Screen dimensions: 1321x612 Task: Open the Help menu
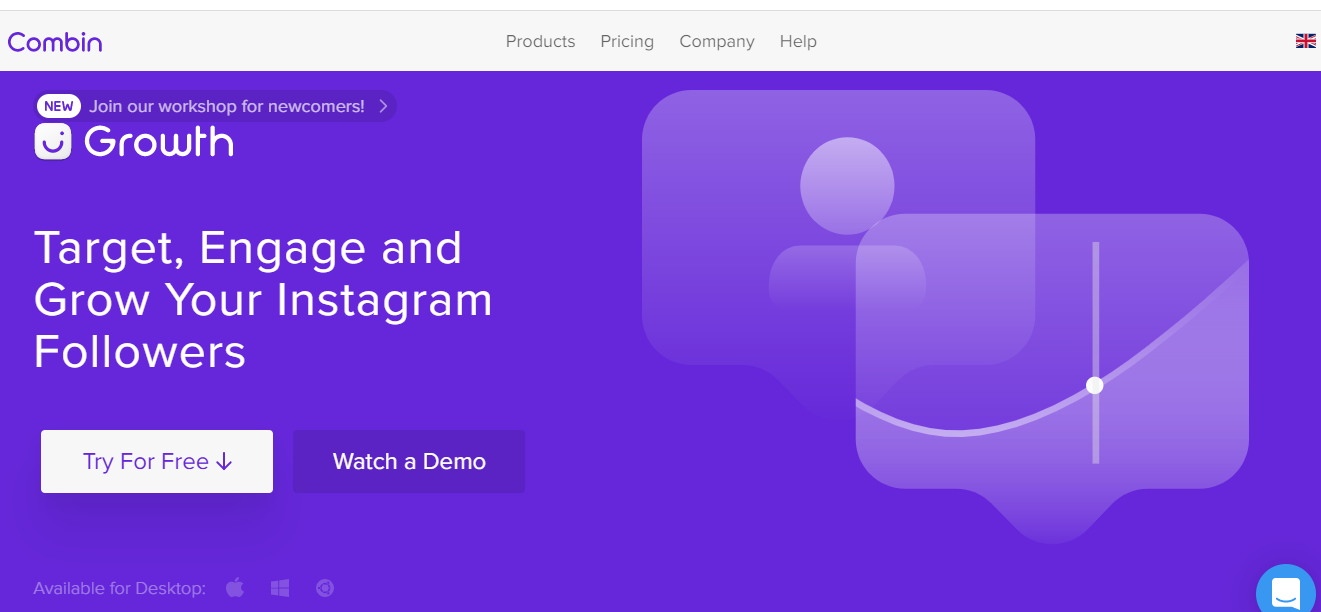798,41
